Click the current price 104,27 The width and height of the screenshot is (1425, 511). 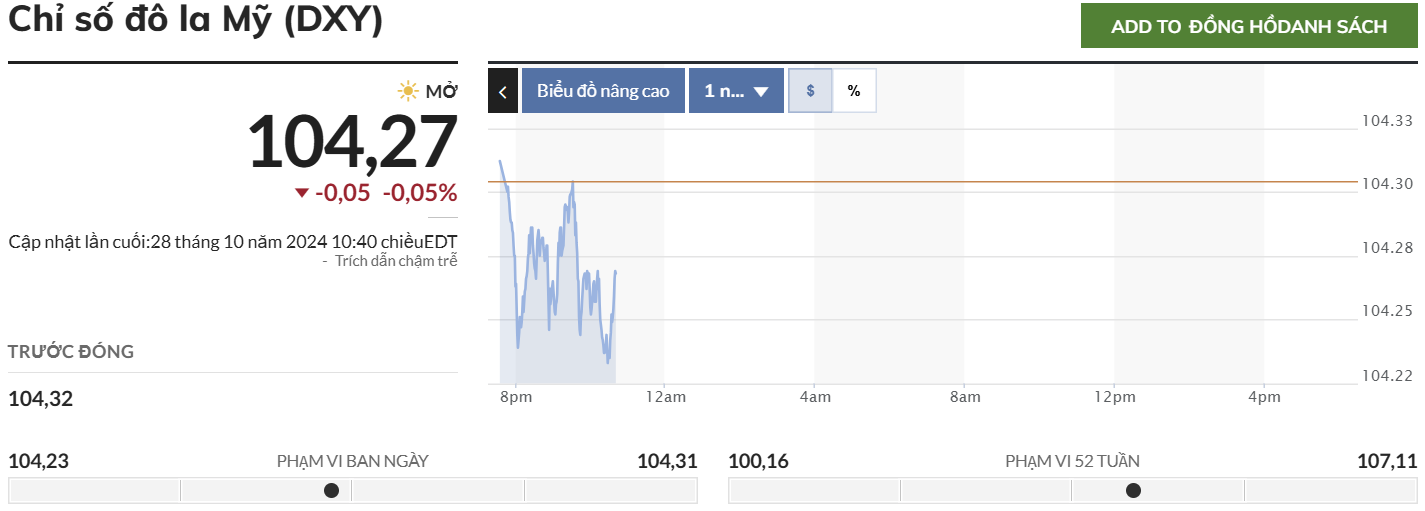coord(352,142)
